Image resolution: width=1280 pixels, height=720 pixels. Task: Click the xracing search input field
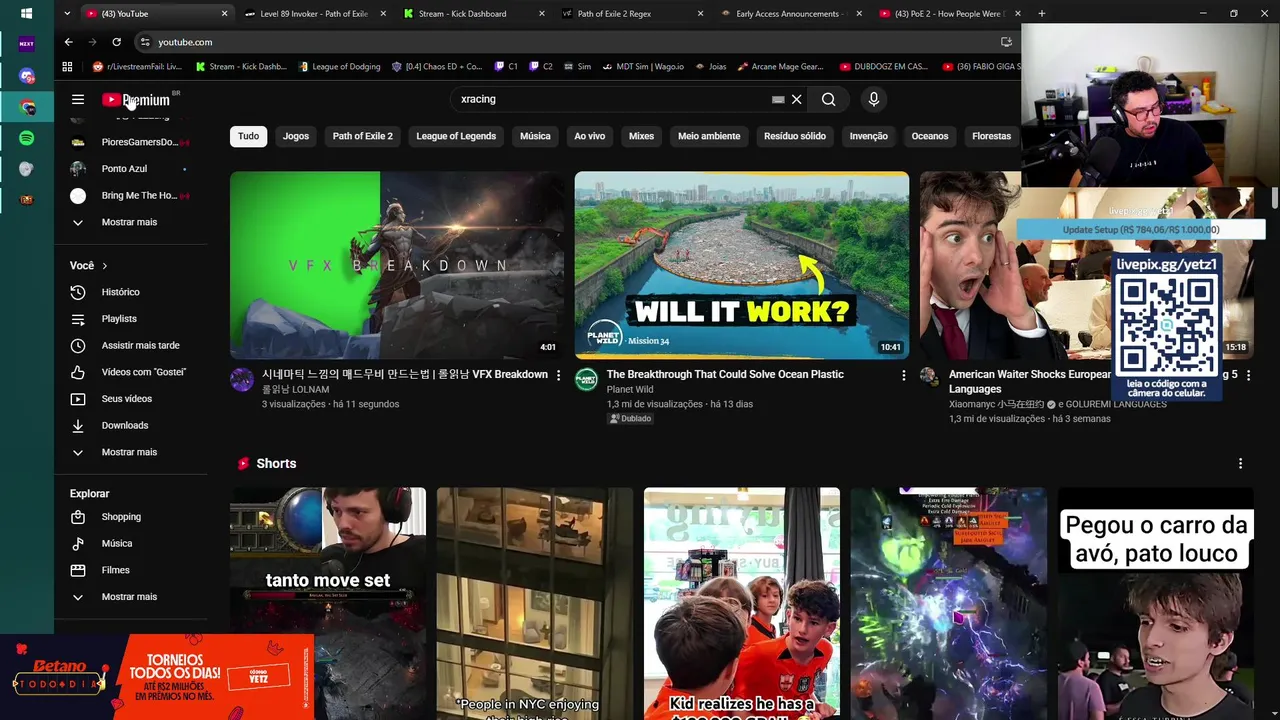pos(610,99)
